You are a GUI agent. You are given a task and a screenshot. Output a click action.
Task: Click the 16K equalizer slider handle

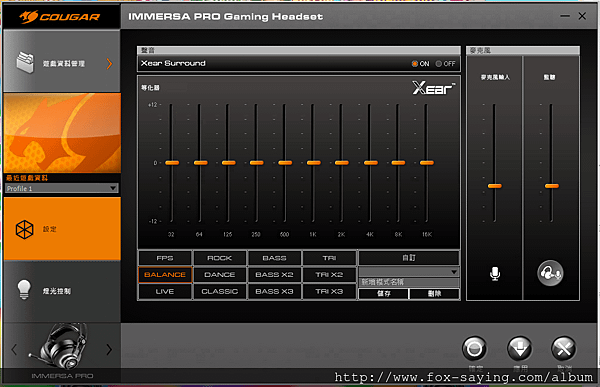coord(427,163)
